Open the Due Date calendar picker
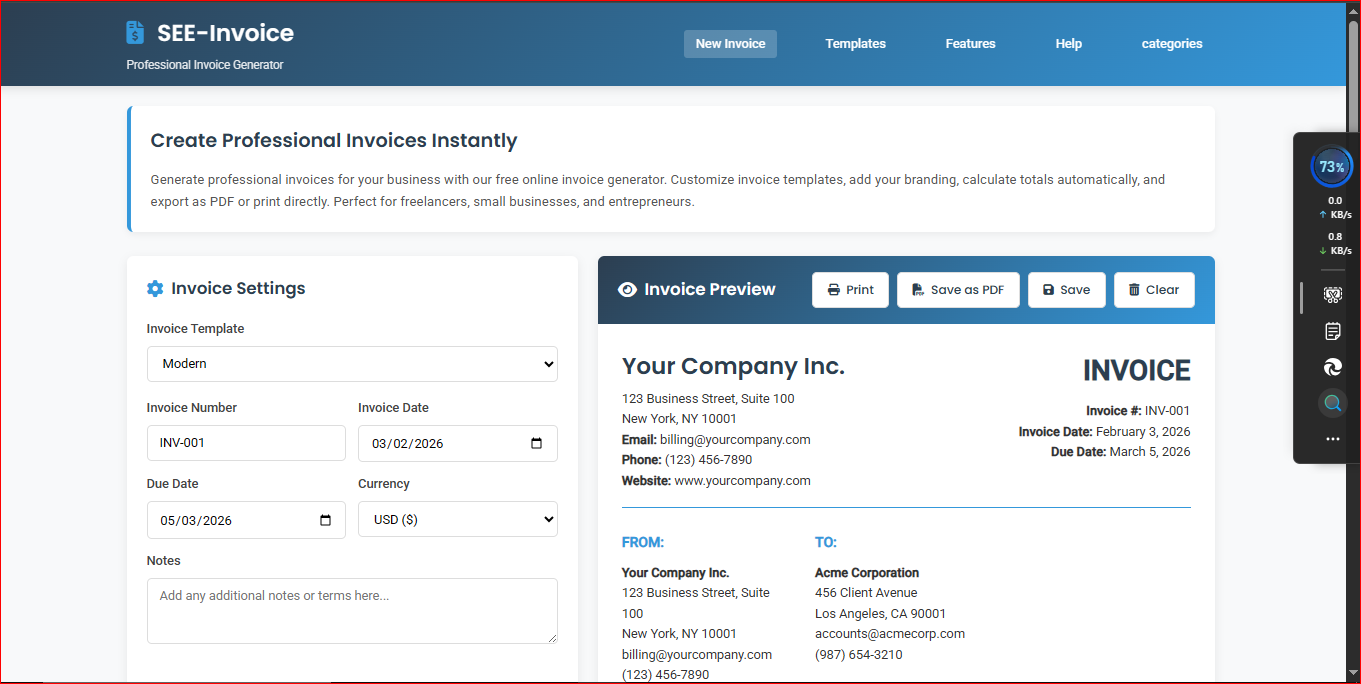The height and width of the screenshot is (684, 1361). tap(325, 520)
